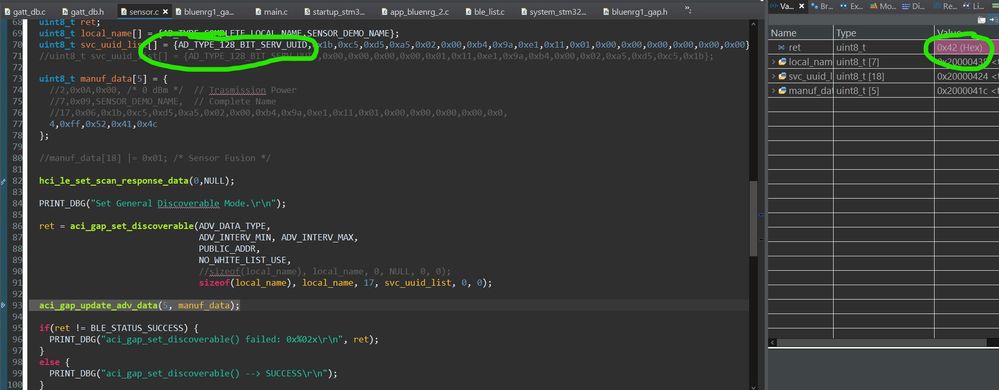The width and height of the screenshot is (999, 390).
Task: Click SENSOR_DEMO_NAME on line 69
Action: point(349,33)
